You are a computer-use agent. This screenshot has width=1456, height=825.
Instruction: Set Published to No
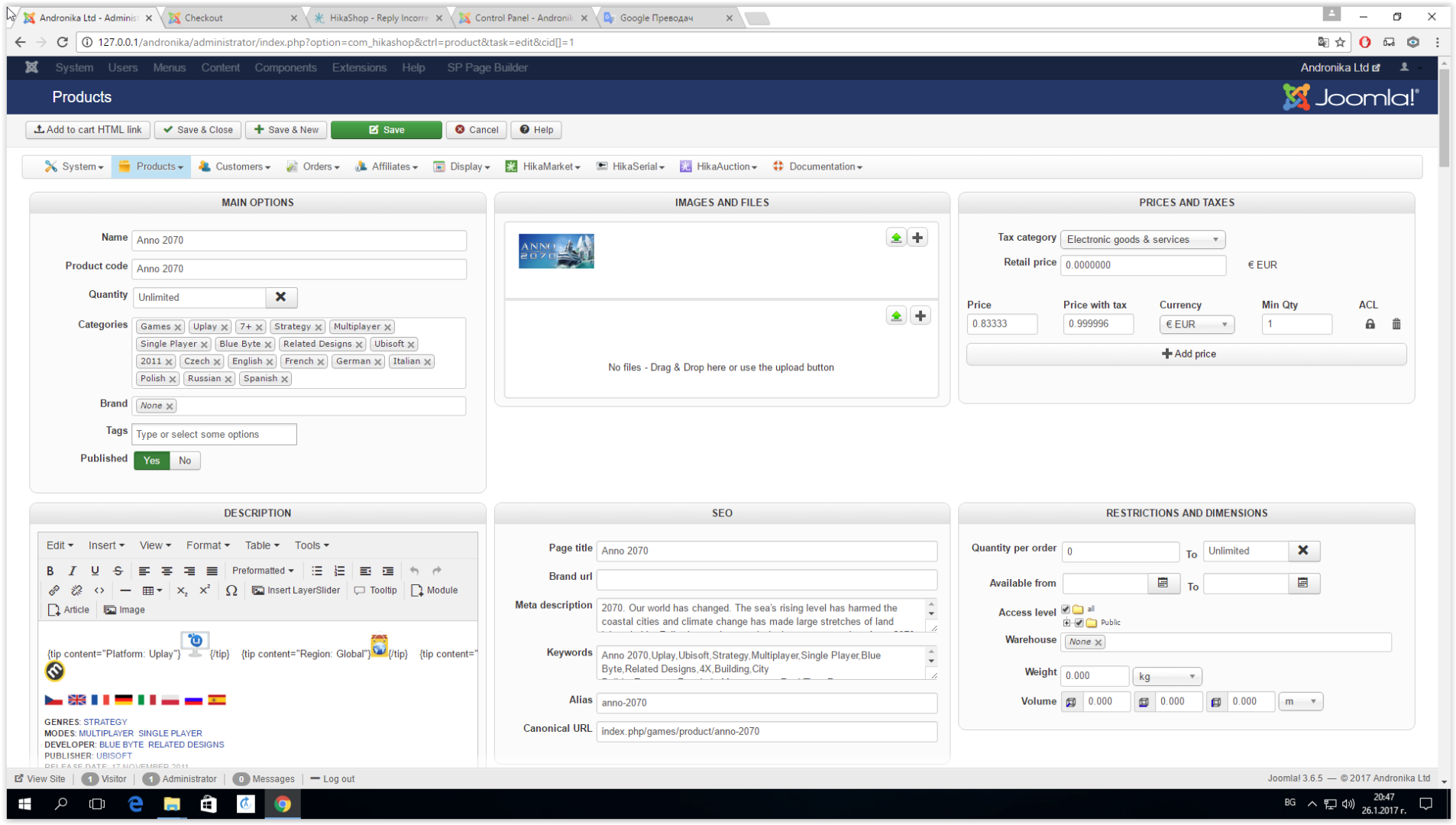coord(185,461)
